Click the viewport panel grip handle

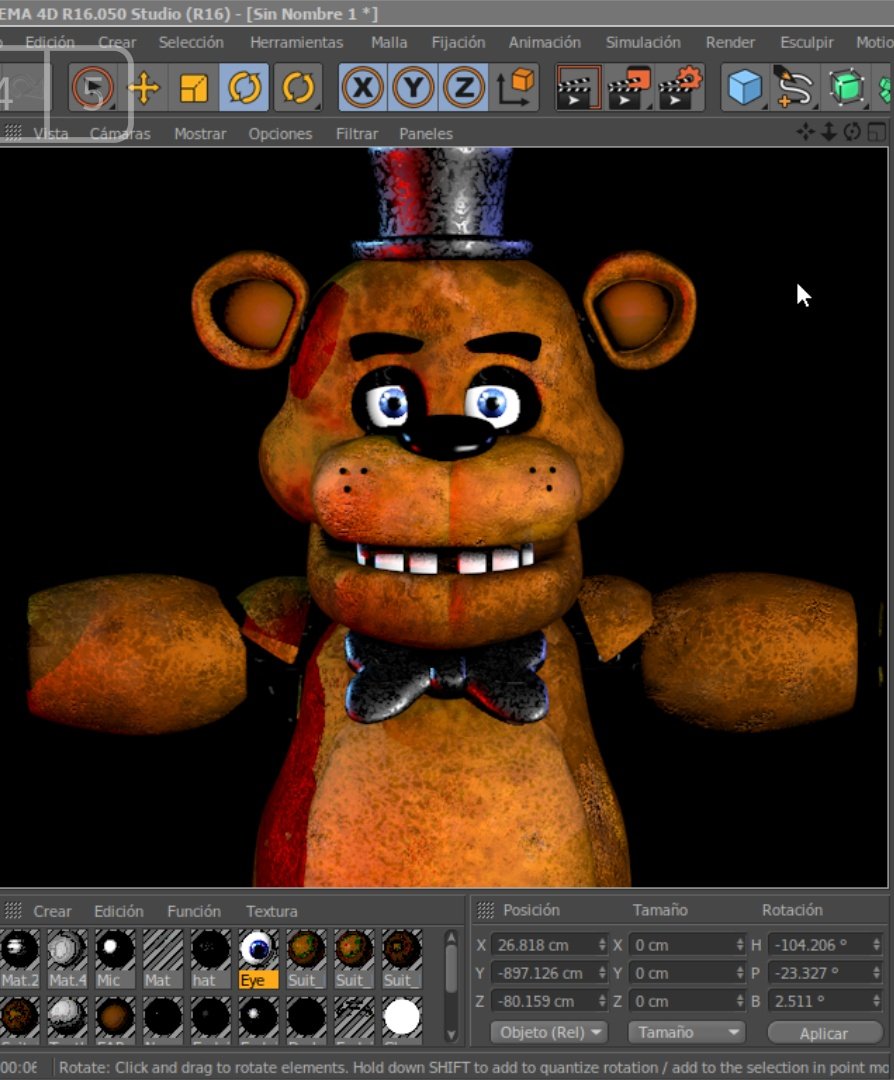tap(12, 133)
